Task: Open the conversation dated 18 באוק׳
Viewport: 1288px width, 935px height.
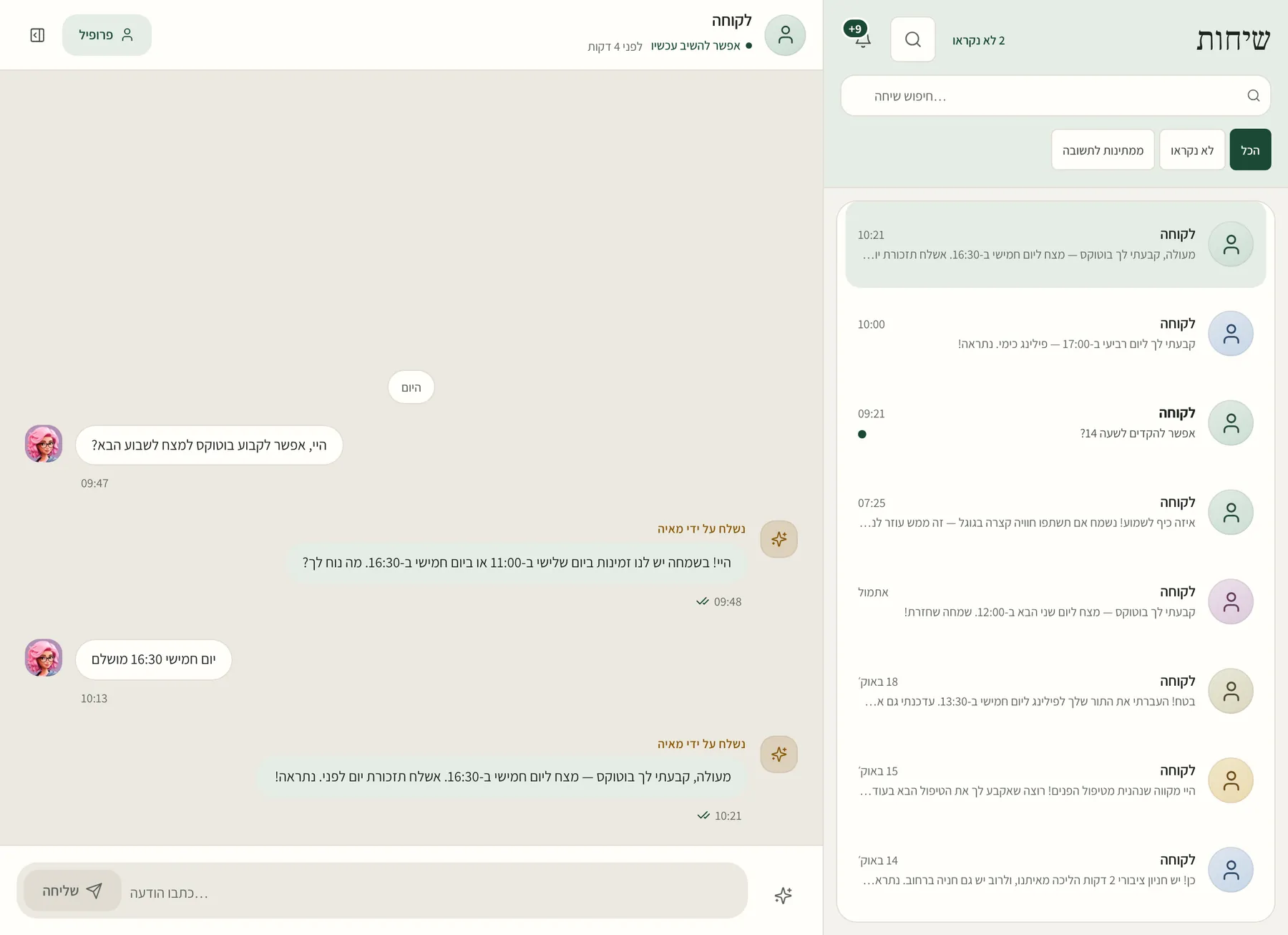Action: pyautogui.click(x=1055, y=692)
